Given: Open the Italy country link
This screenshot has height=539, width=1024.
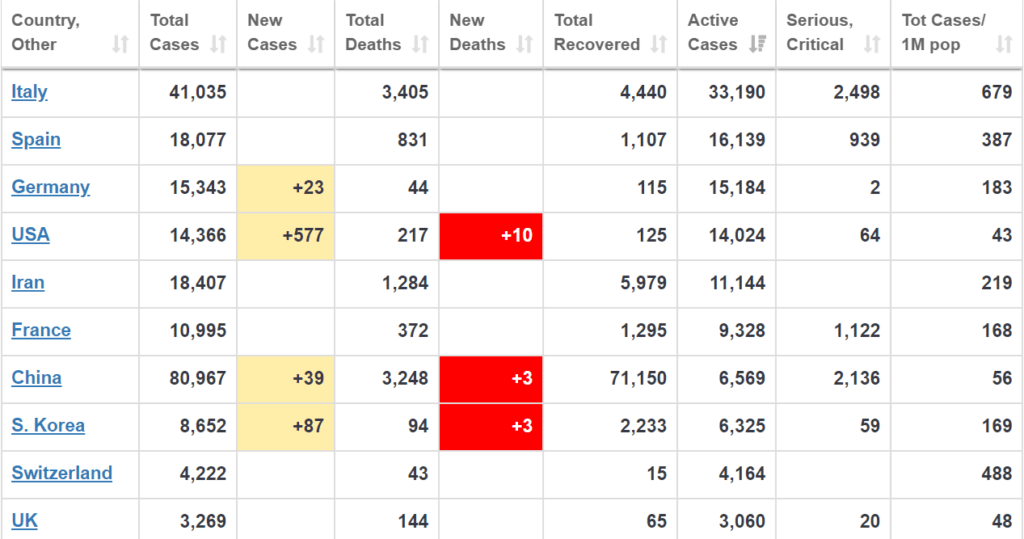Looking at the screenshot, I should pyautogui.click(x=29, y=92).
